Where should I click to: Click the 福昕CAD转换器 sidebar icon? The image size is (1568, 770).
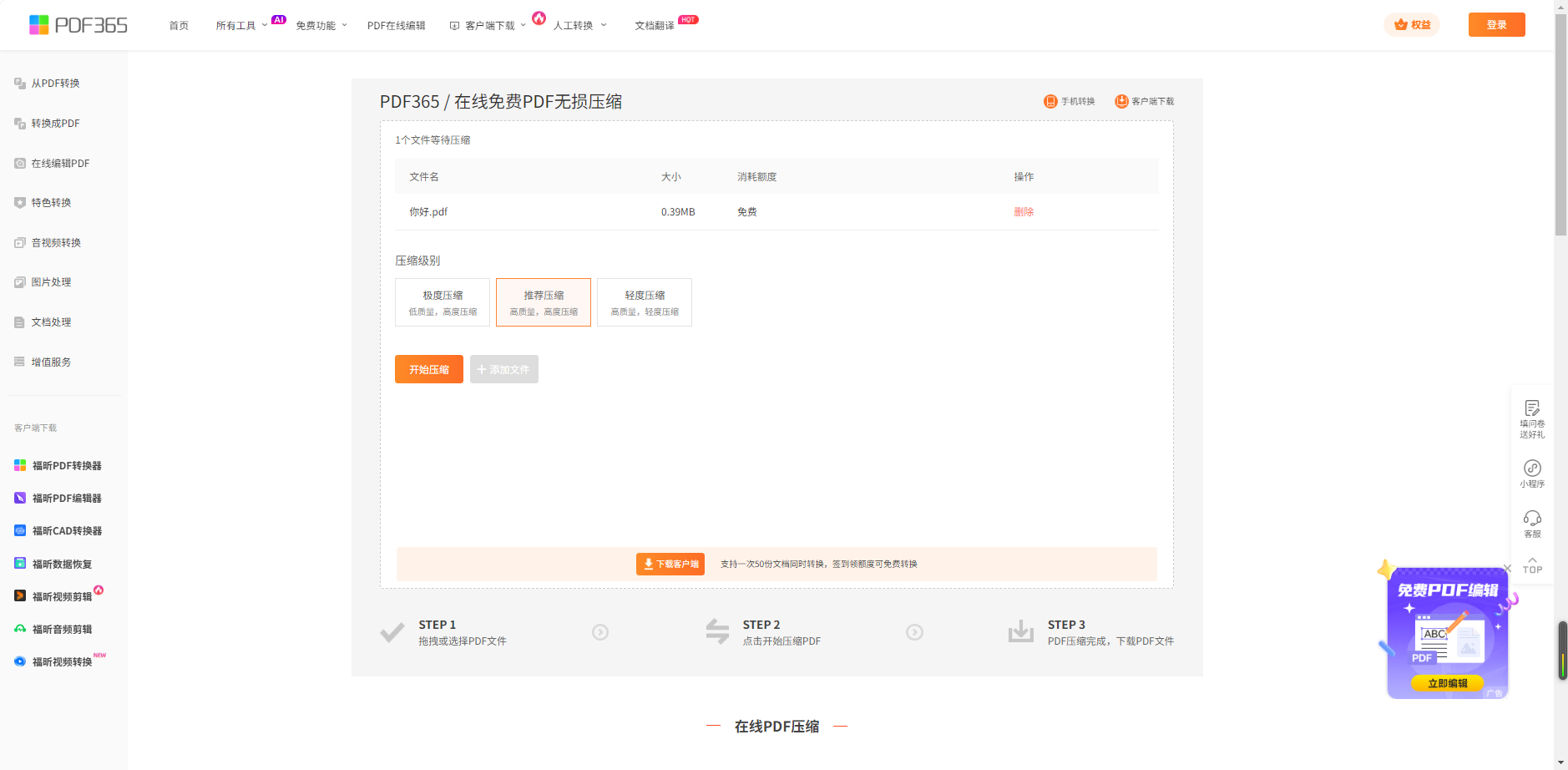(x=20, y=531)
